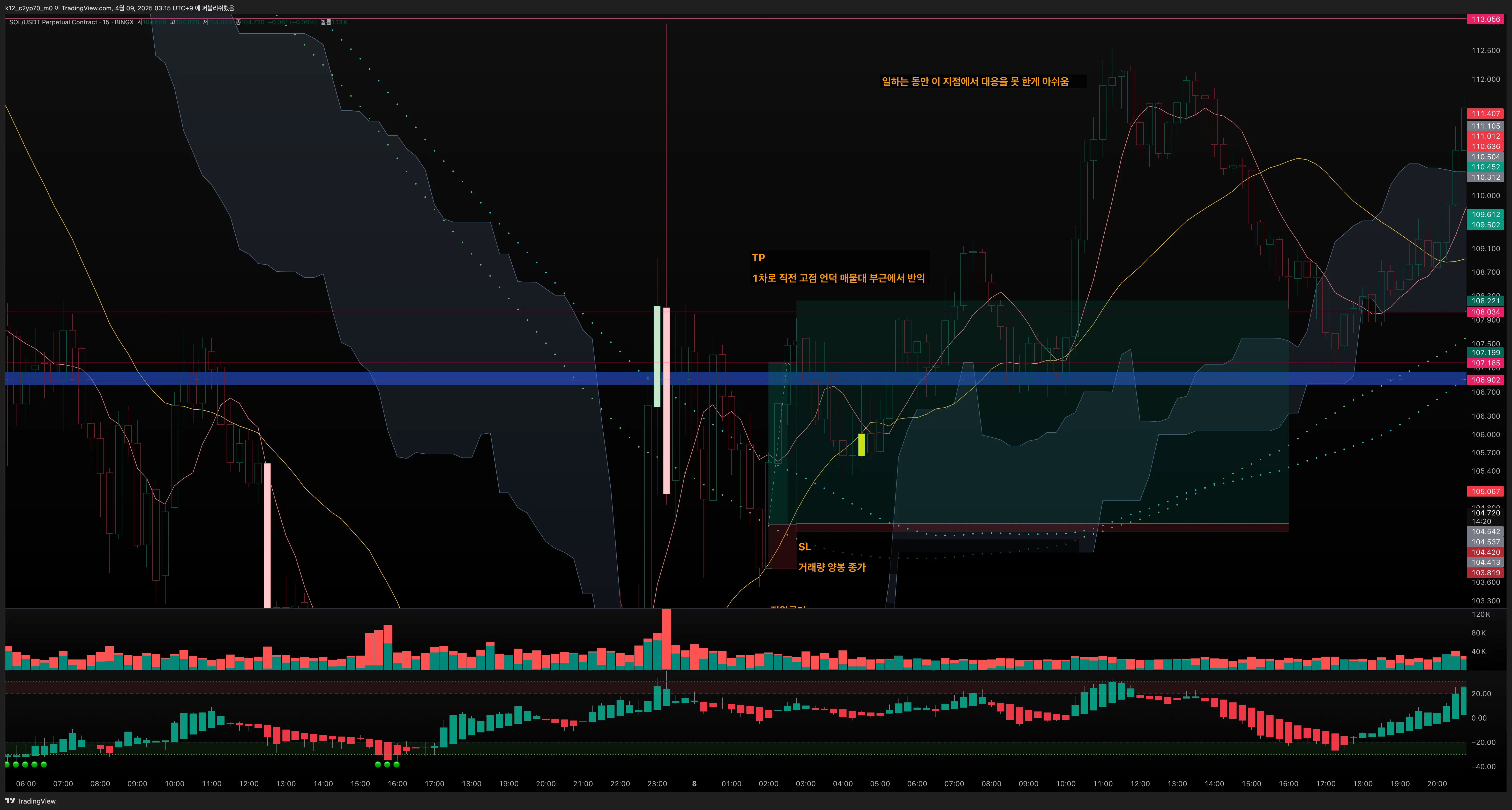Click the 110.636 red price label
1512x810 pixels.
click(x=1486, y=147)
